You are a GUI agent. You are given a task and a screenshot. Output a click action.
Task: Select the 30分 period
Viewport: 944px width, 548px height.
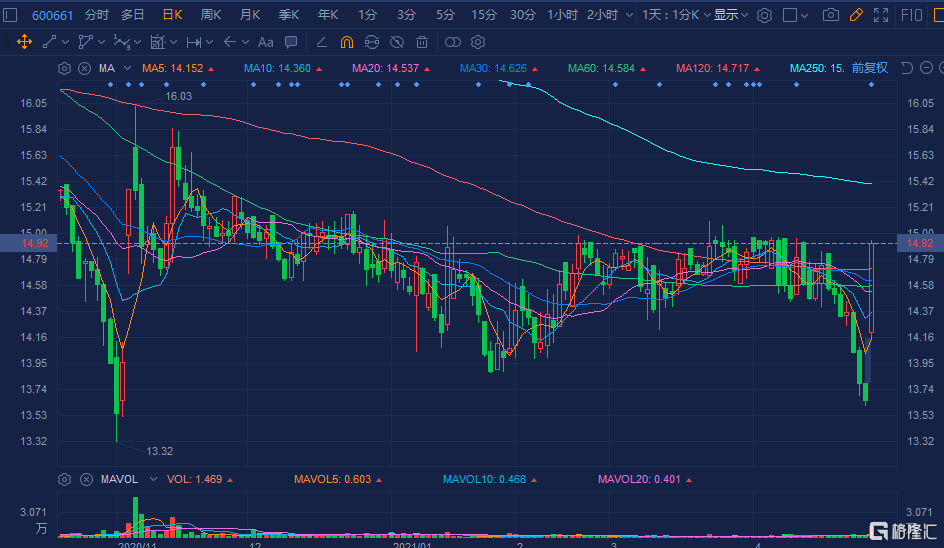[x=523, y=15]
